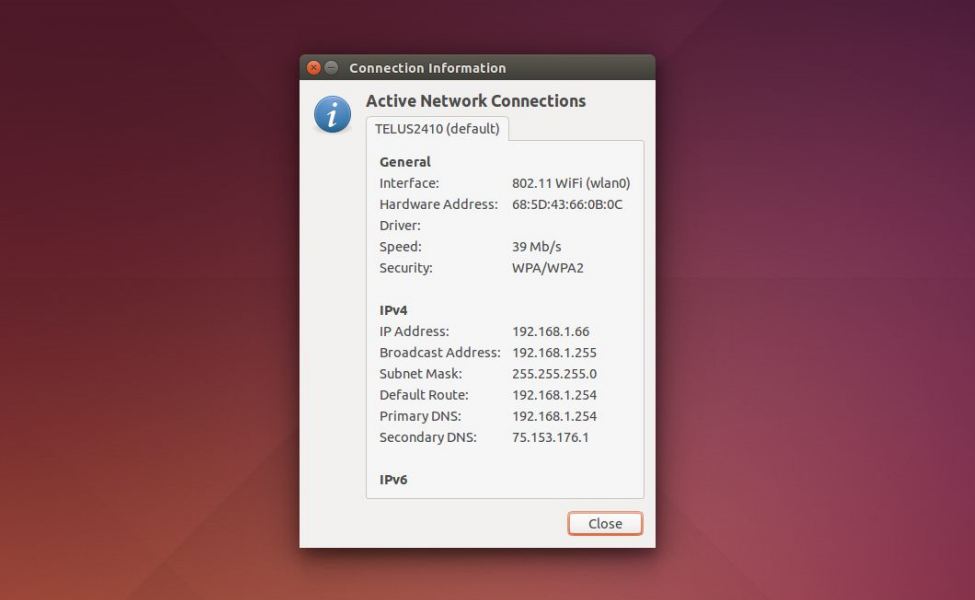This screenshot has height=600, width=975.
Task: Click the Driver: label
Action: pyautogui.click(x=400, y=225)
